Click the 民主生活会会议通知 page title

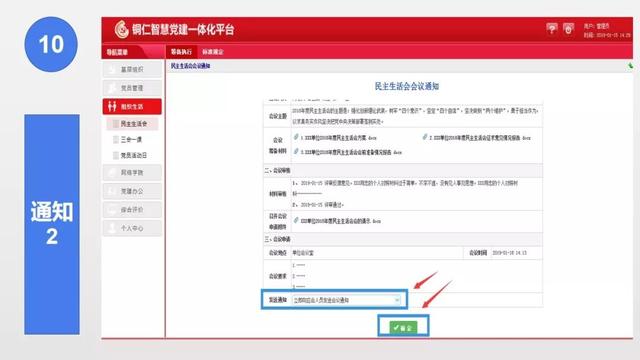(407, 86)
